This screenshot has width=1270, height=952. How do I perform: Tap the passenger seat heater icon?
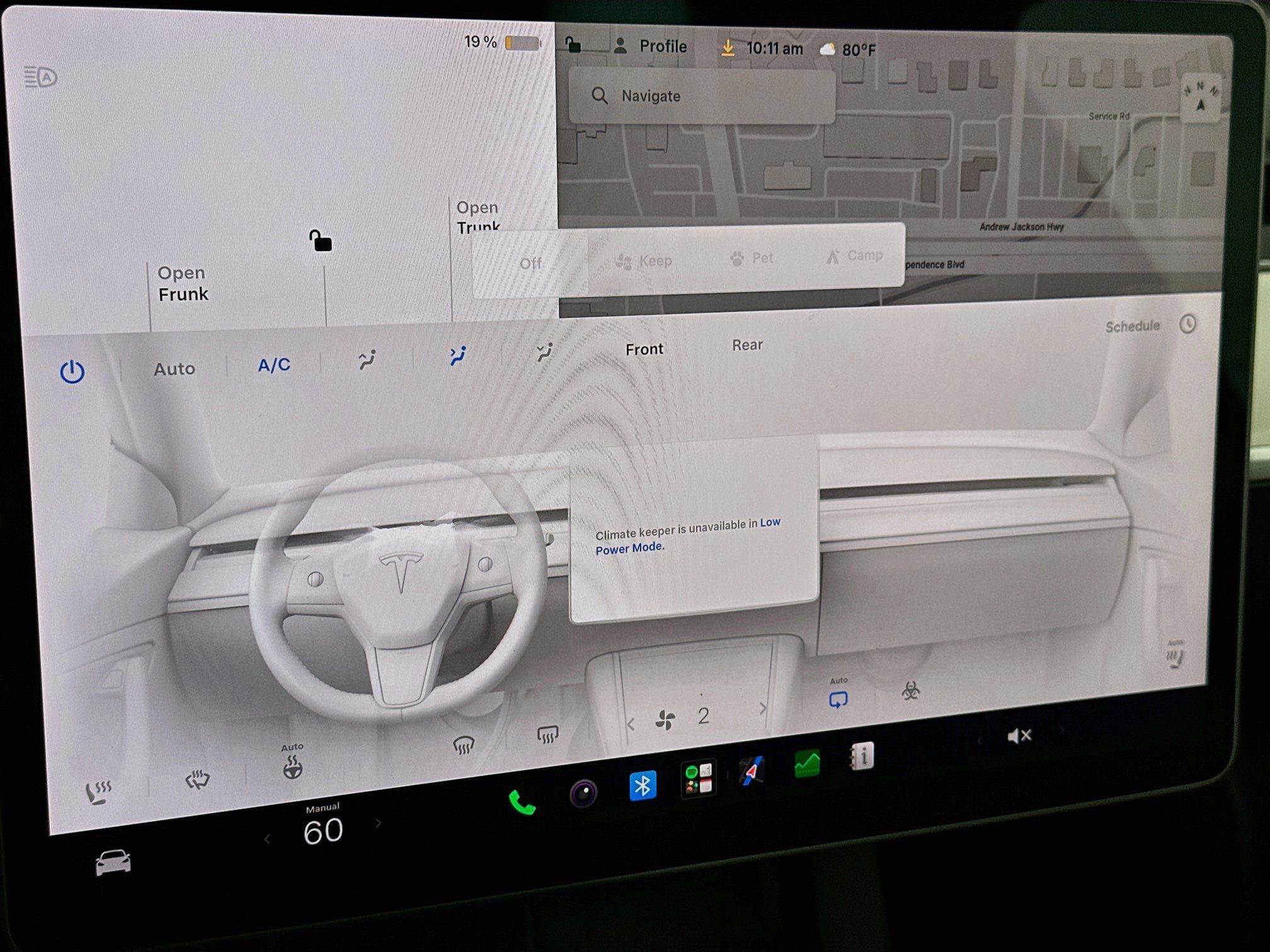coord(1175,655)
